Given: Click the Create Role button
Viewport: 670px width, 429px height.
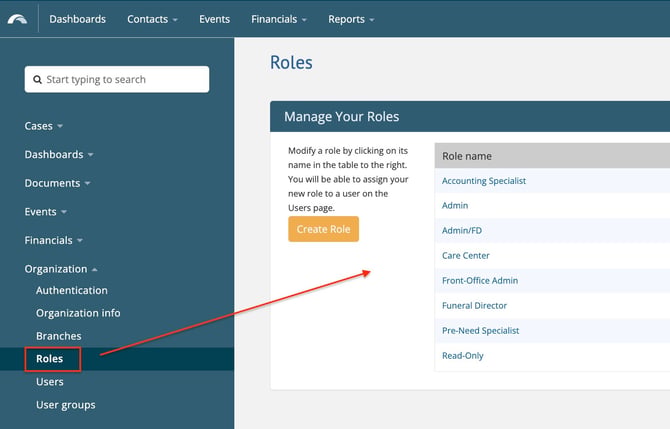Looking at the screenshot, I should (323, 229).
